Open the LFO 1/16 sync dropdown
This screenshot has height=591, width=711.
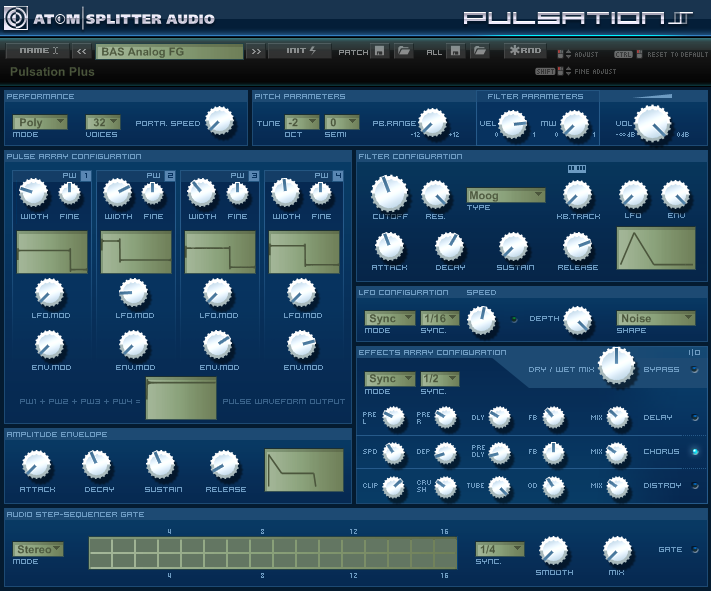coord(440,318)
